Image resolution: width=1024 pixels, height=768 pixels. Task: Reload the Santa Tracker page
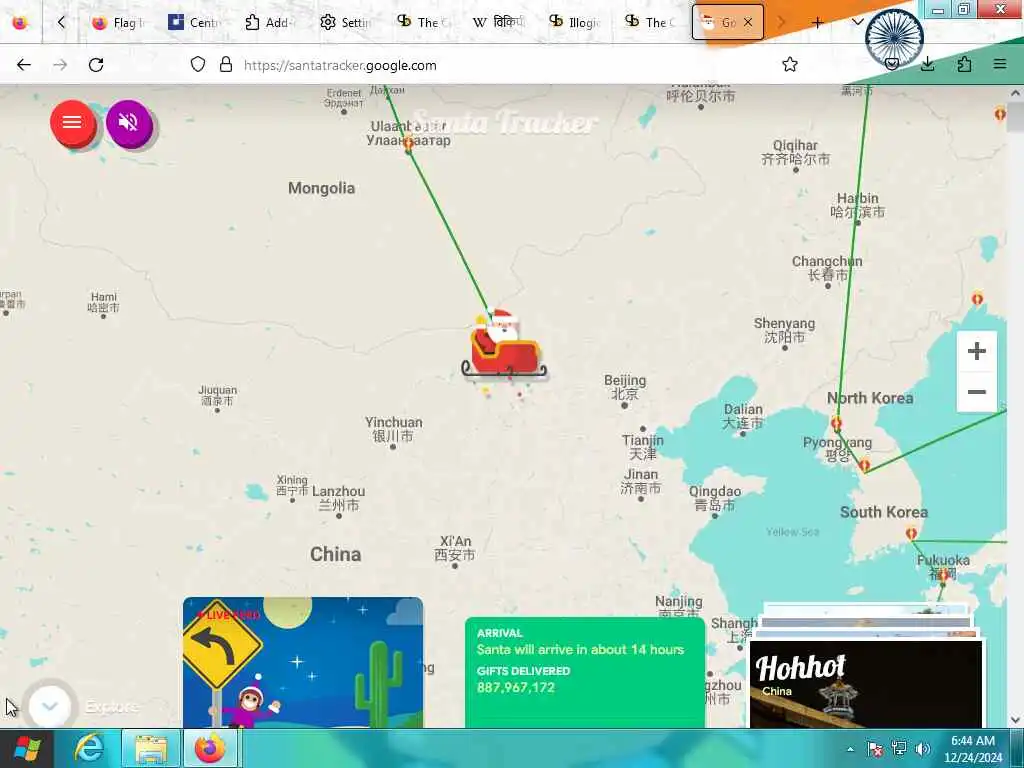point(96,65)
